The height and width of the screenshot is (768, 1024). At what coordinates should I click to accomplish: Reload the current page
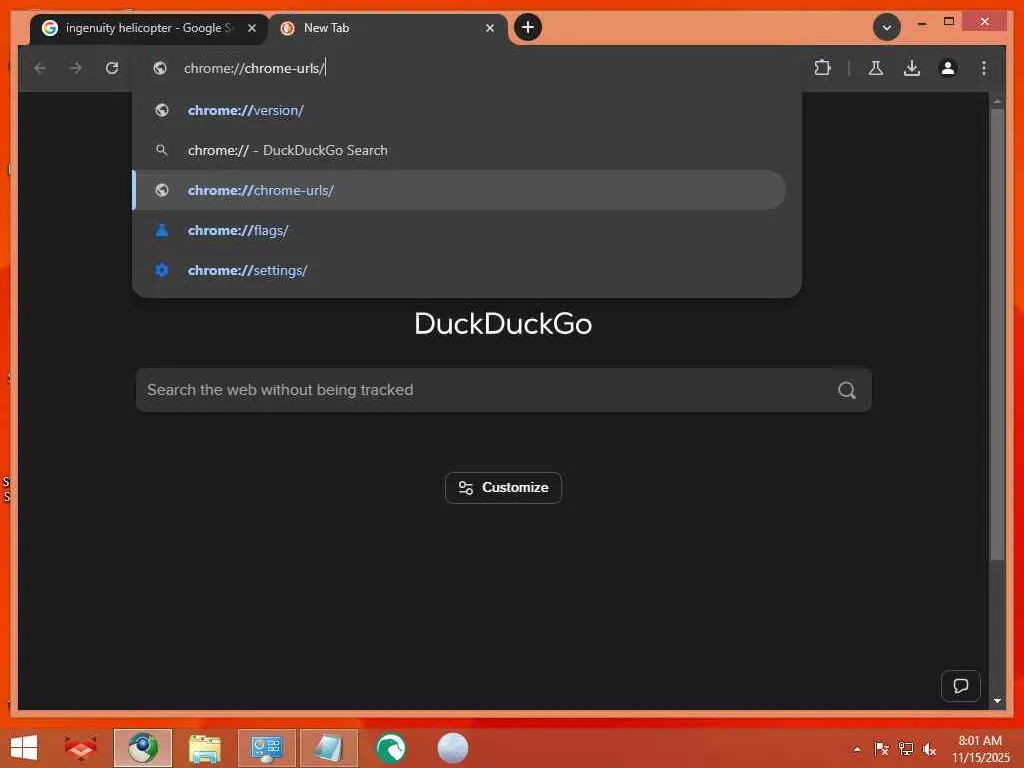(x=112, y=68)
